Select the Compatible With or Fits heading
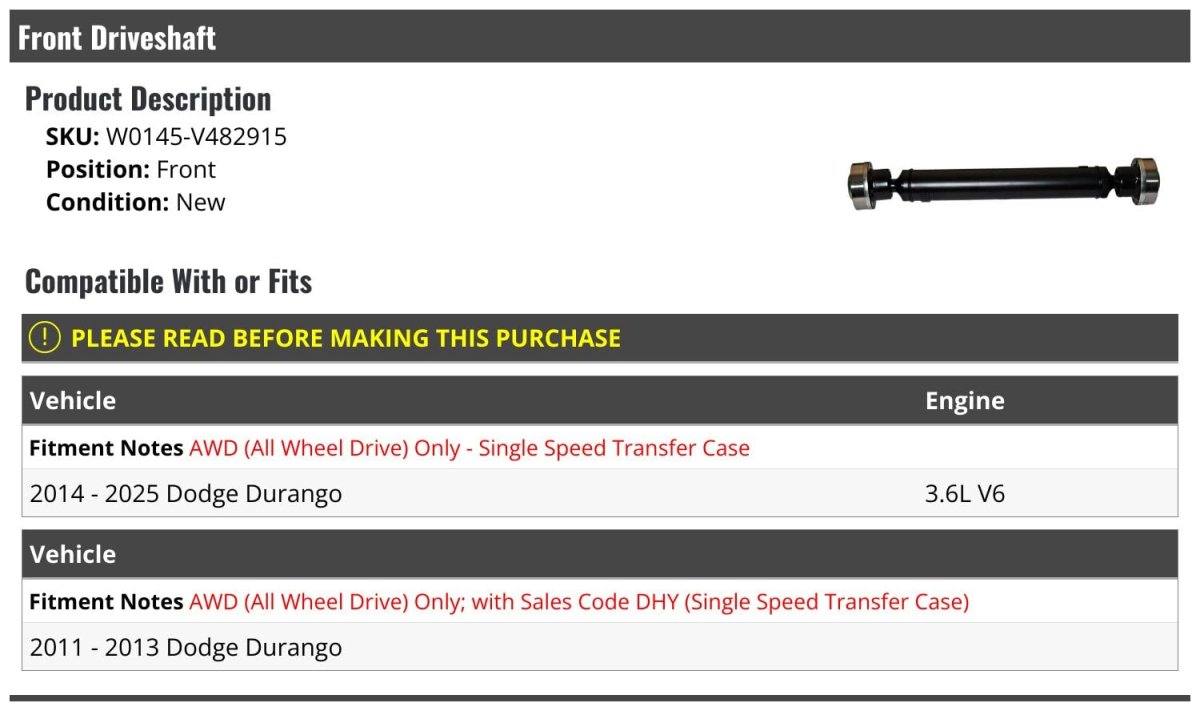Image resolution: width=1200 pixels, height=711 pixels. point(168,282)
